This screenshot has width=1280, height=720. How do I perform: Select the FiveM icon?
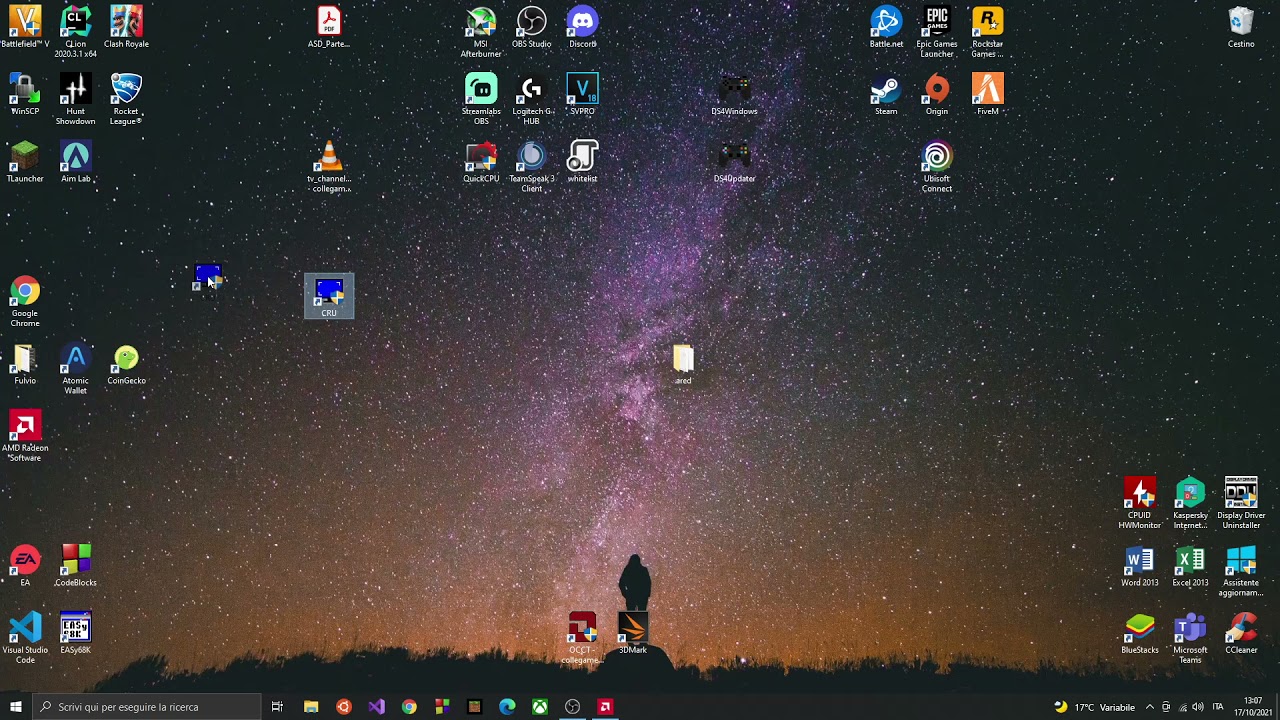pos(987,94)
